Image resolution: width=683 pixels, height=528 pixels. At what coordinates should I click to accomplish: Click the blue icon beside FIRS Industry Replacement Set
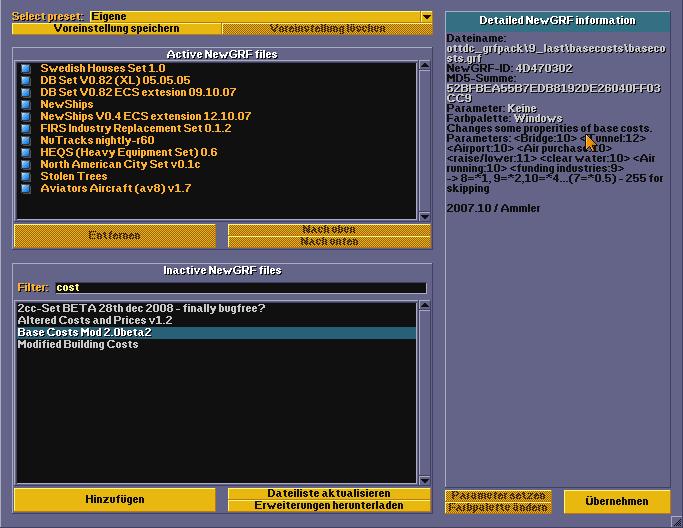point(26,128)
